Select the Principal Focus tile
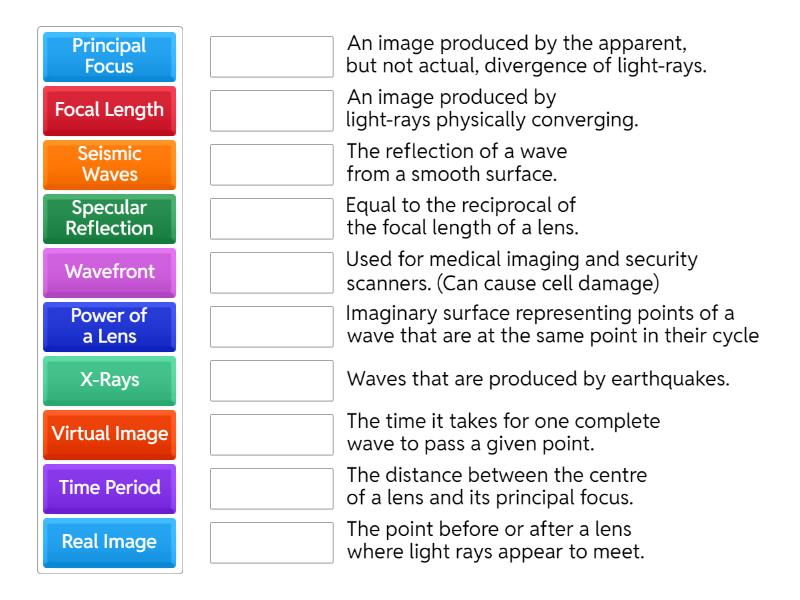The width and height of the screenshot is (800, 600). pyautogui.click(x=110, y=57)
